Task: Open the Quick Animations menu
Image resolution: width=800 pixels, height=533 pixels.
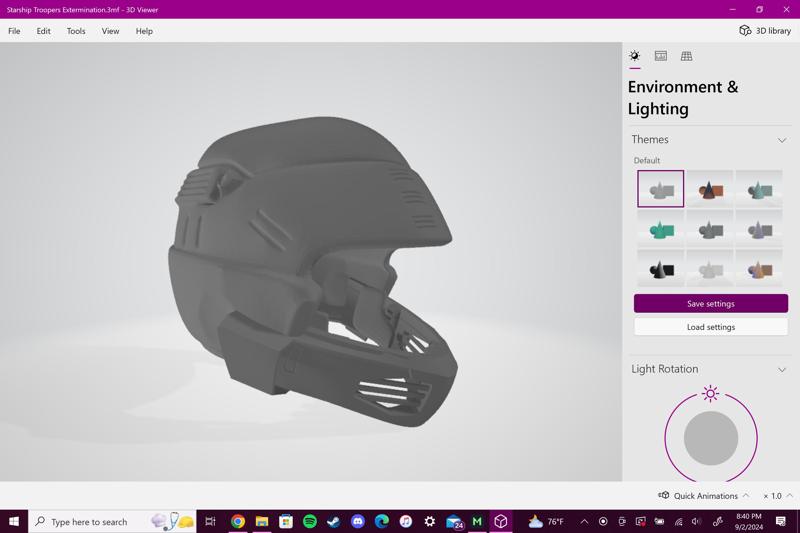Action: tap(704, 496)
